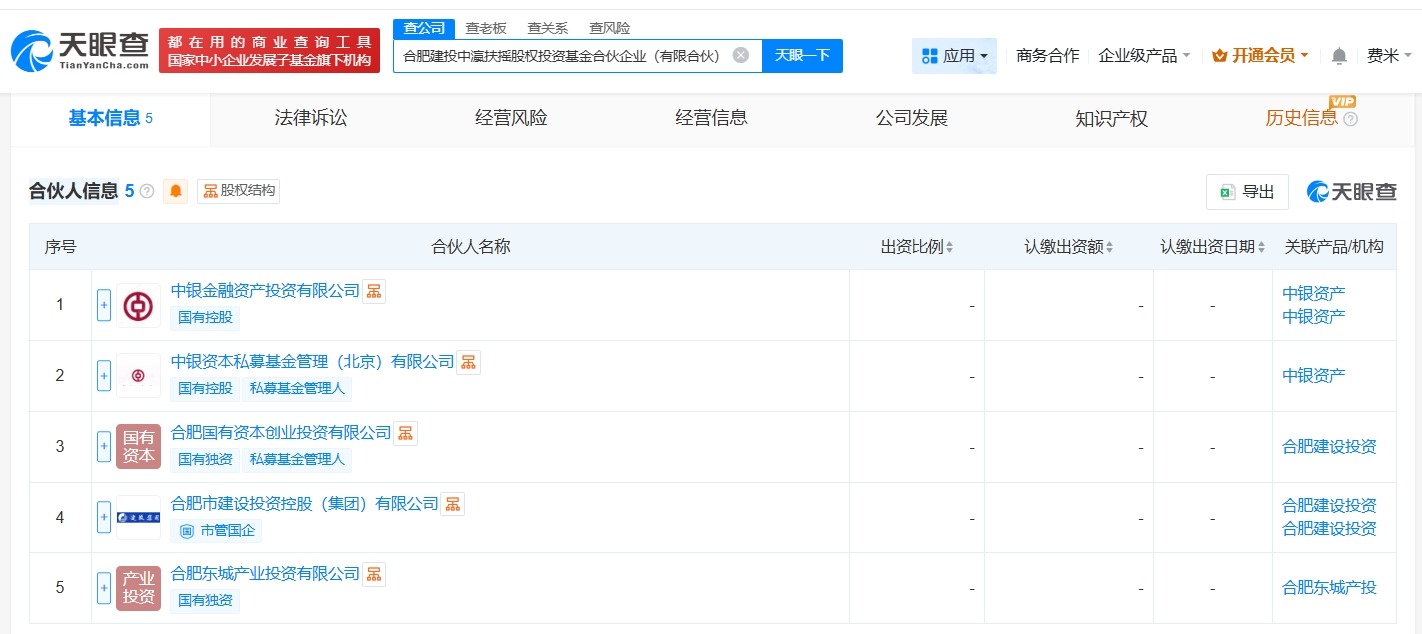Click the 天眼查 logo in header

tap(80, 50)
